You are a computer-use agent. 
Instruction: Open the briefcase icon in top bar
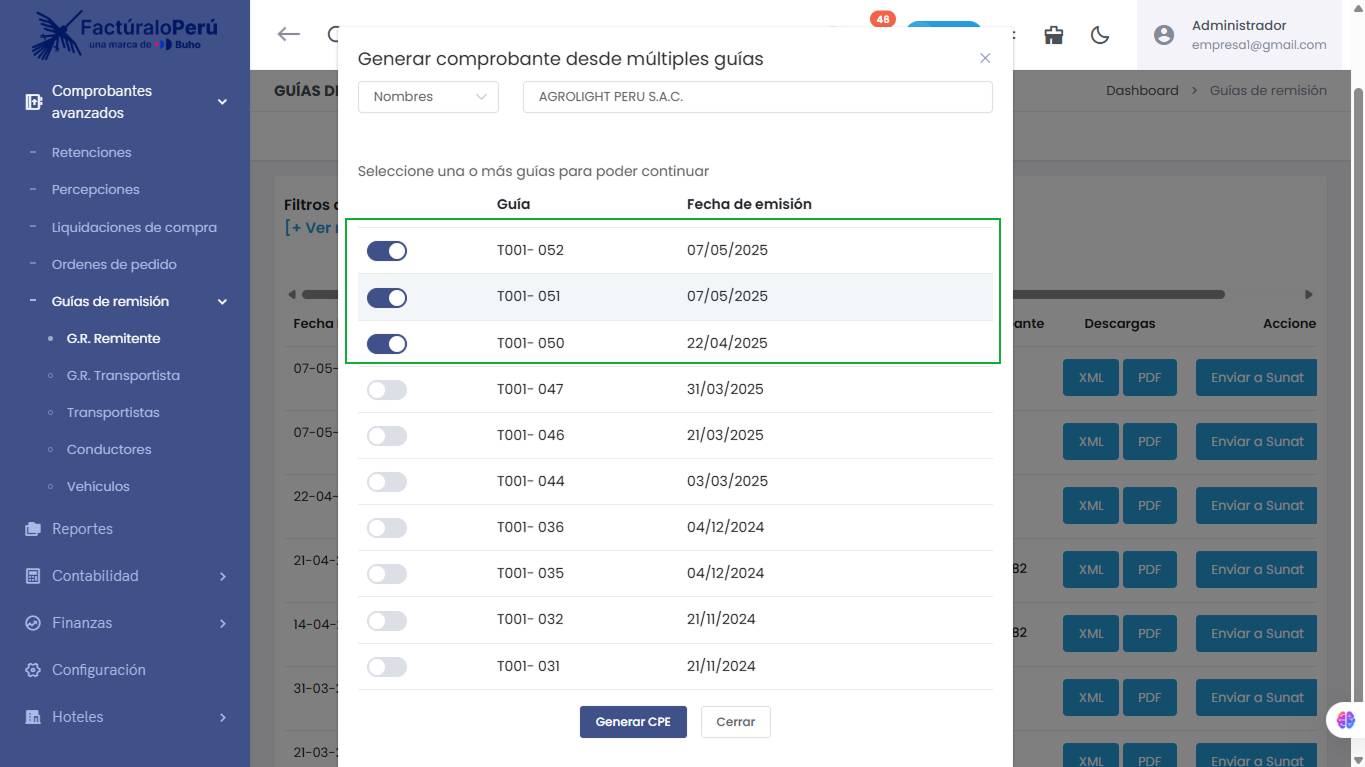coord(1053,35)
